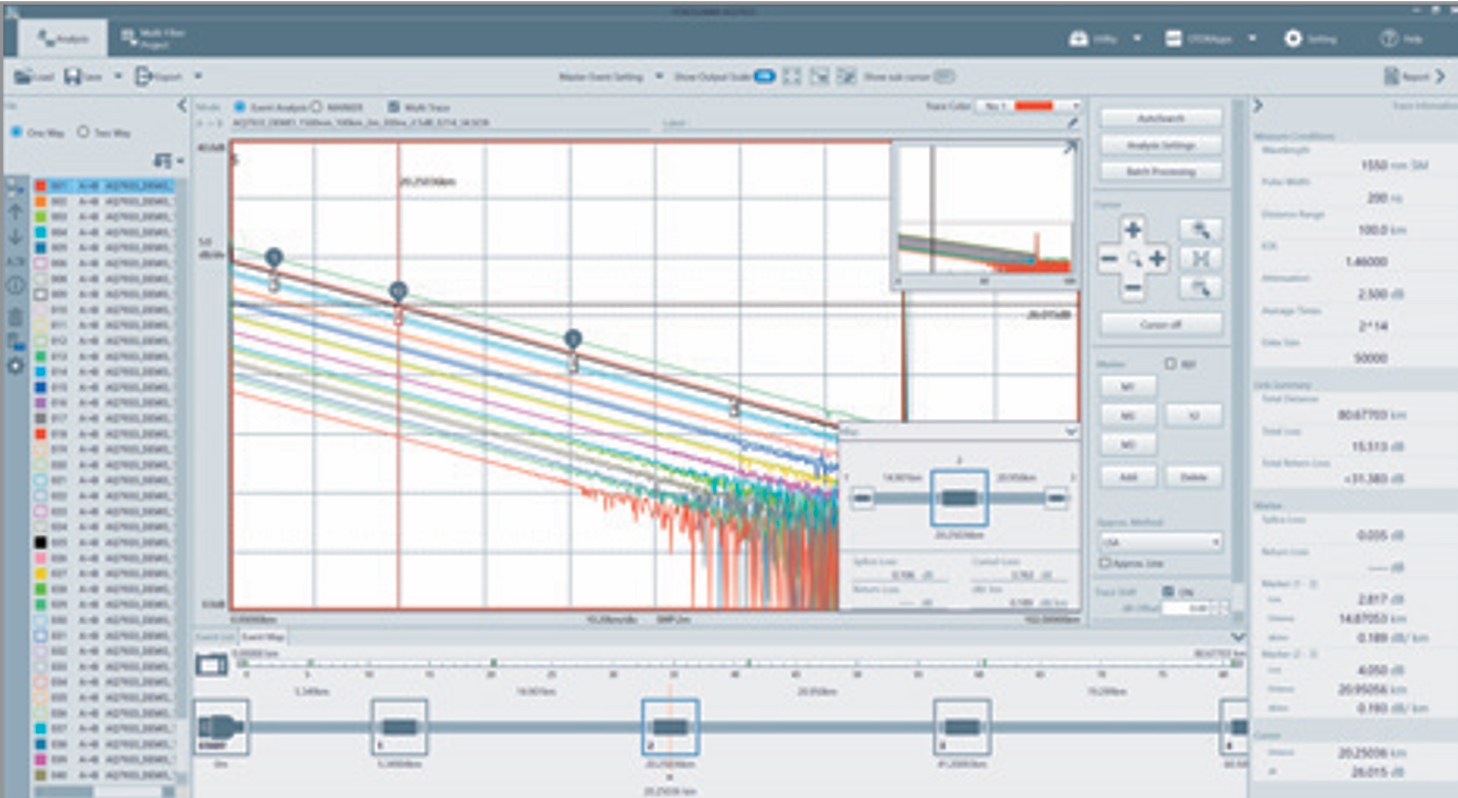Screen dimensions: 1458x798
Task: Click the move-down arrow in the trace list sidebar
Action: point(15,237)
